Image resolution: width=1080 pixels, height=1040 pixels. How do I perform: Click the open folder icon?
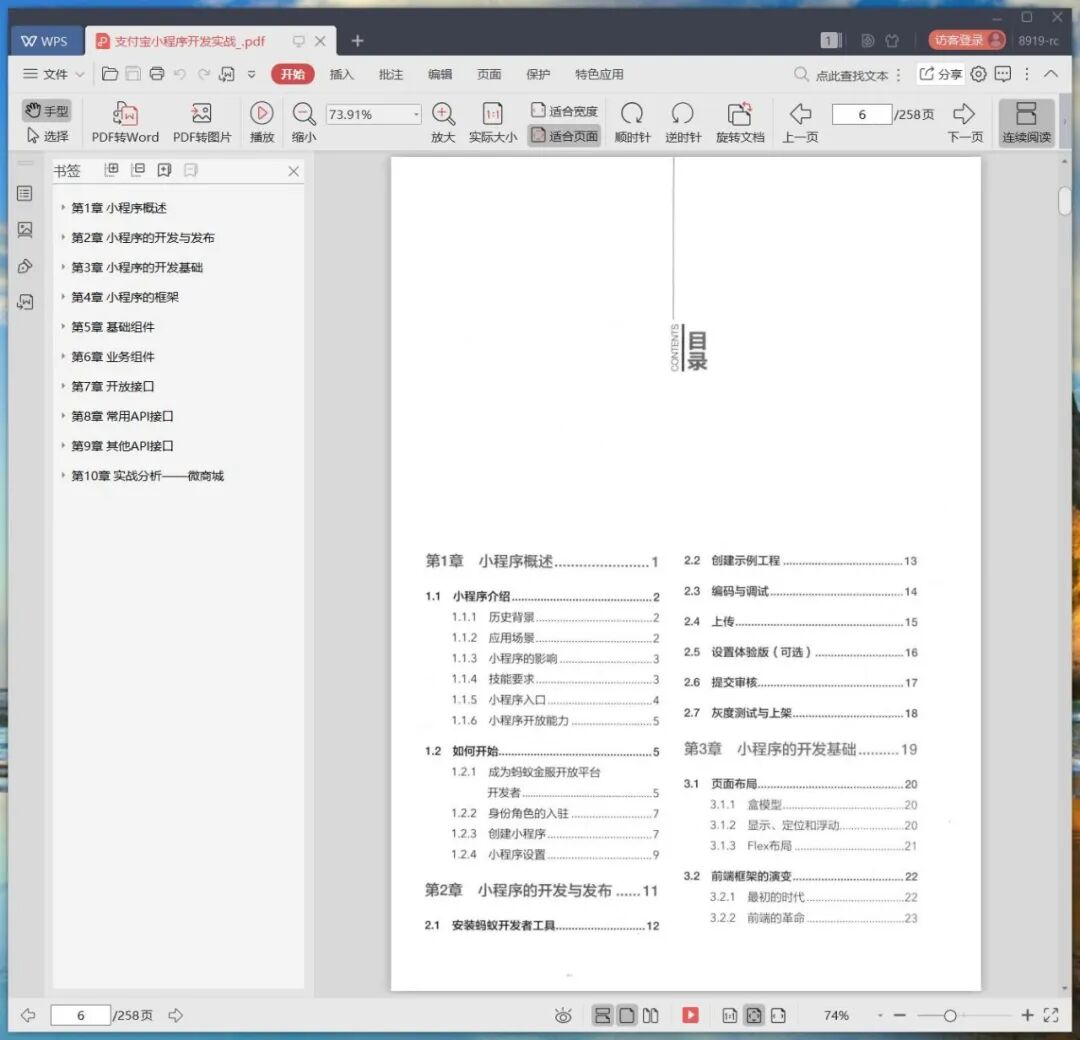pos(110,74)
